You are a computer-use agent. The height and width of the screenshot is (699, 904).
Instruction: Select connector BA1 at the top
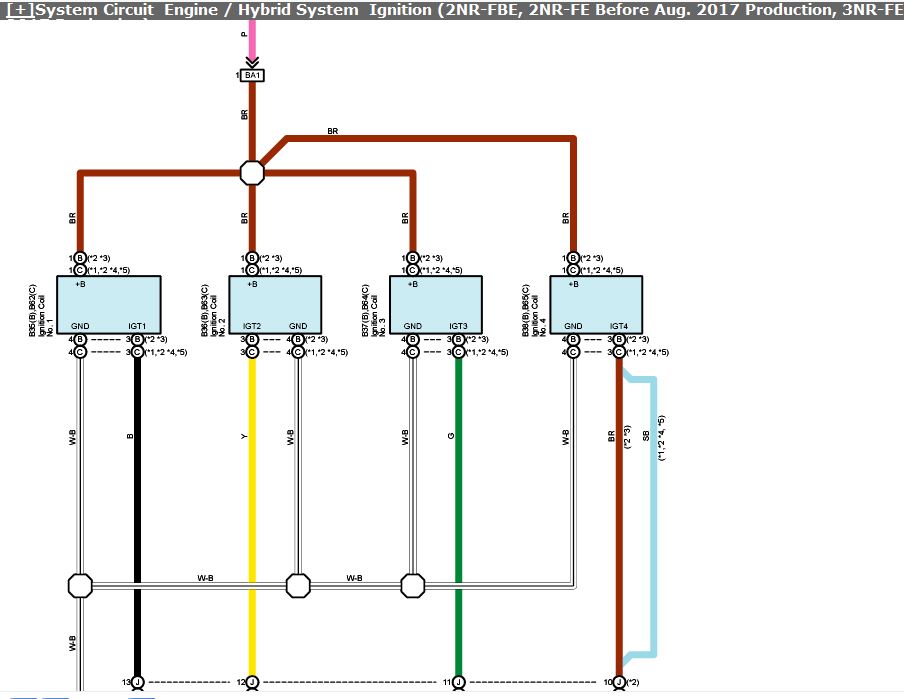pyautogui.click(x=251, y=73)
